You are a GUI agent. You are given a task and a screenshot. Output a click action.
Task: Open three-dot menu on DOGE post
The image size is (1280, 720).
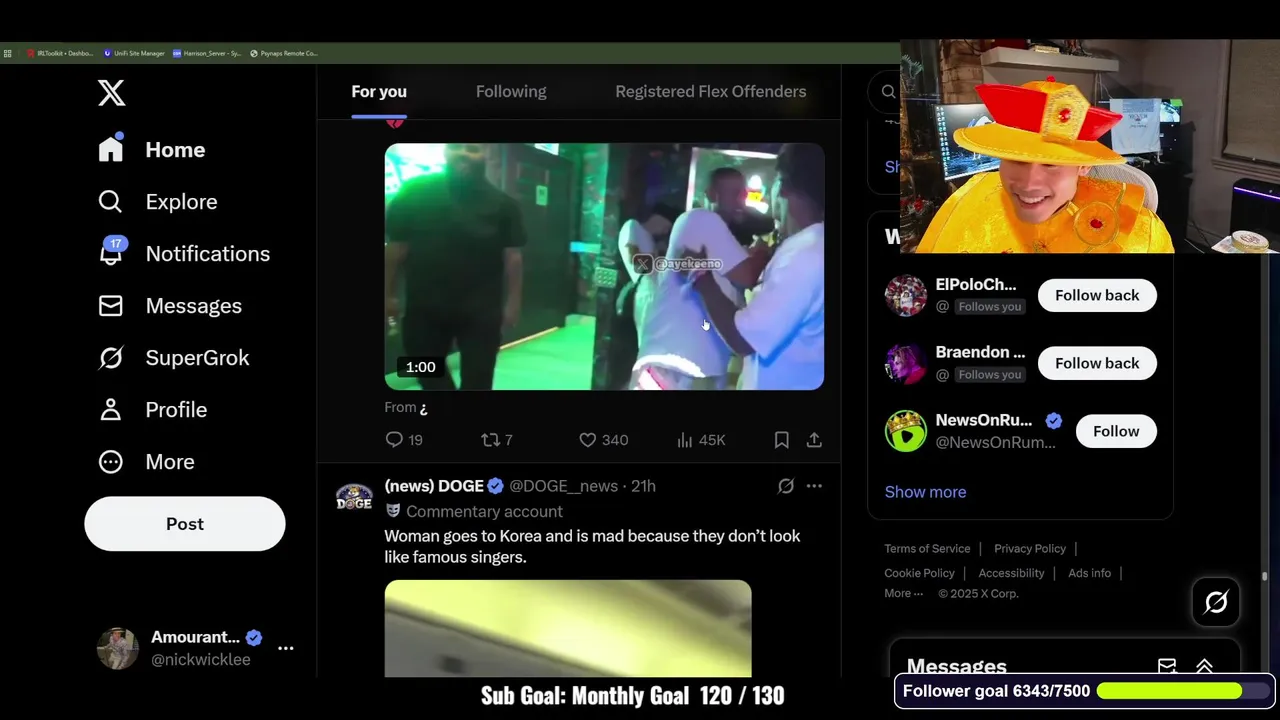point(814,486)
